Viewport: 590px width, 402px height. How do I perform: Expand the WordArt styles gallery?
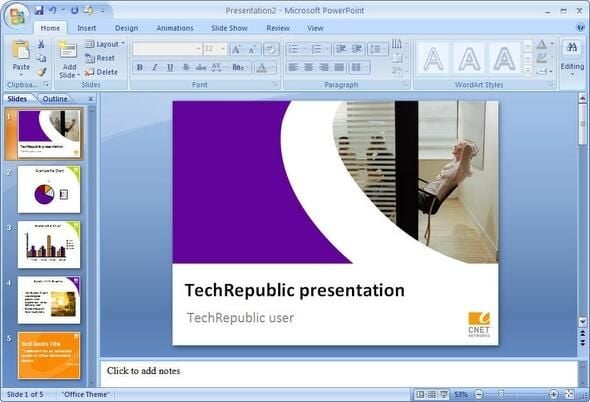tap(528, 70)
